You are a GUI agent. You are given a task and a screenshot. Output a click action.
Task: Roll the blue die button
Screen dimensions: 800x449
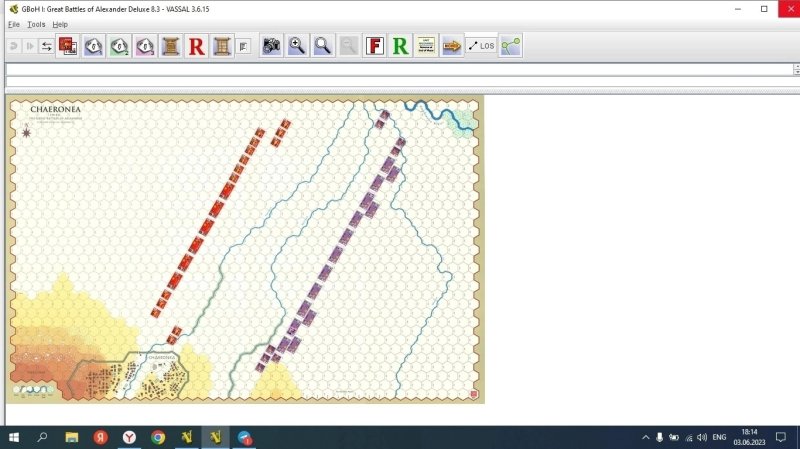coord(93,46)
